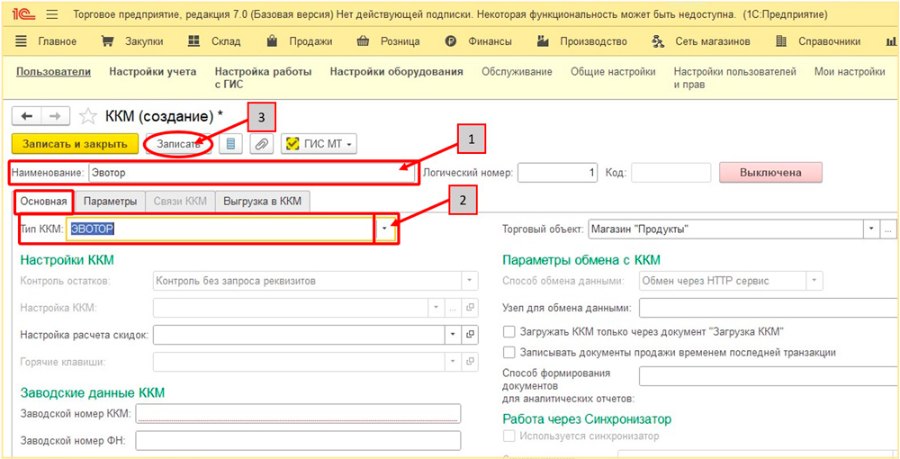This screenshot has width=900, height=459.
Task: Open the Обслуживание link
Action: click(517, 72)
